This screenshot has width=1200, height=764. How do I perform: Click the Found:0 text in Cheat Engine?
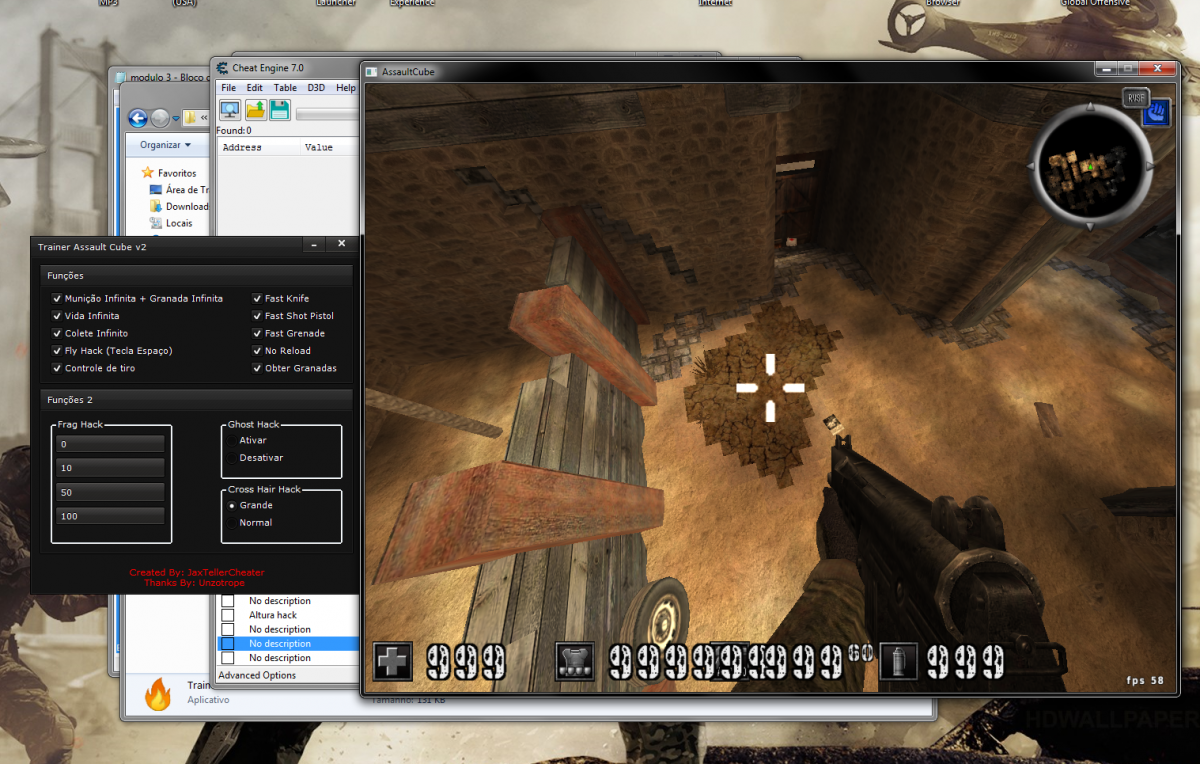tap(234, 130)
